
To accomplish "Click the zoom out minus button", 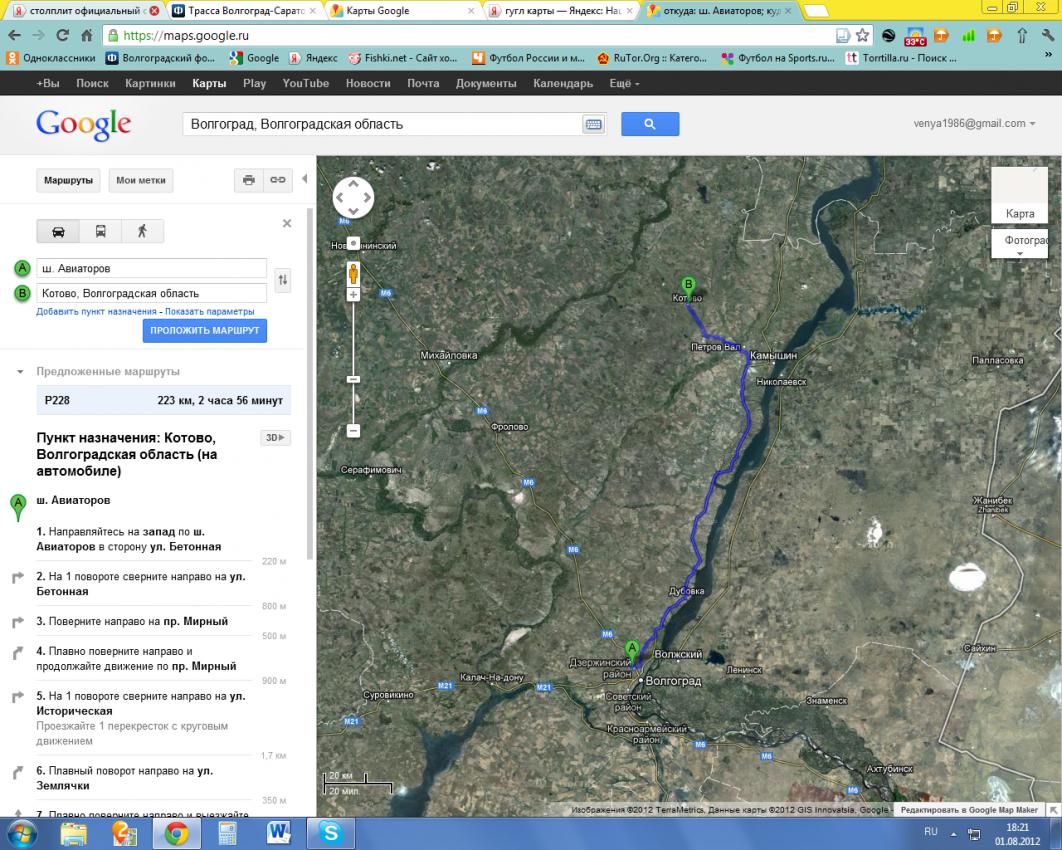I will coord(353,431).
